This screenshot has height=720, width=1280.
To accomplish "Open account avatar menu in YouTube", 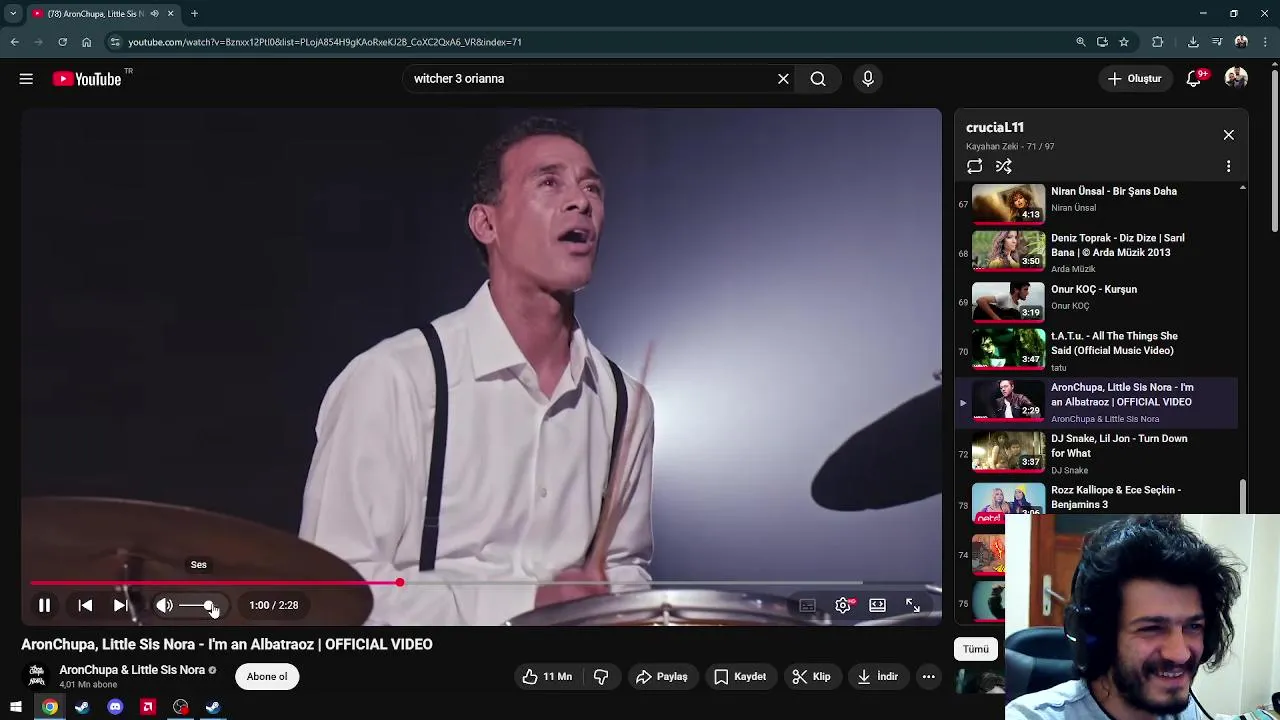I will [1237, 78].
